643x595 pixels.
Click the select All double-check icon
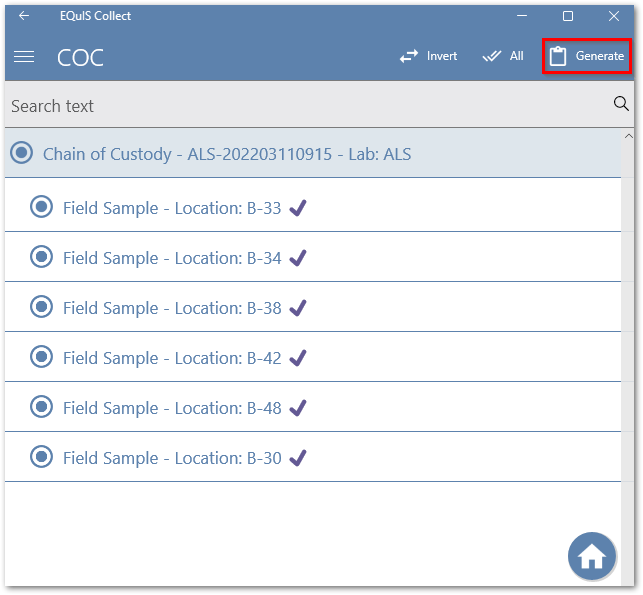point(491,56)
